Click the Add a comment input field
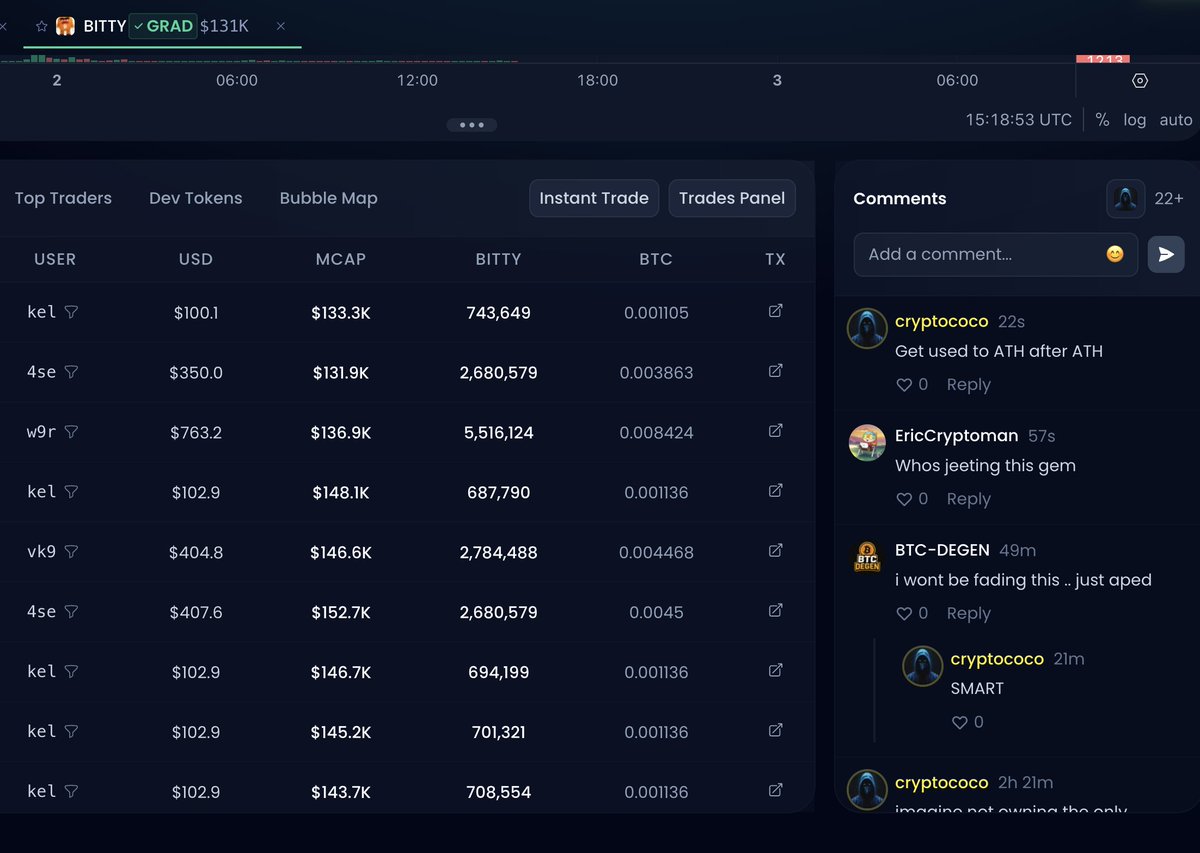Image resolution: width=1200 pixels, height=853 pixels. pyautogui.click(x=960, y=254)
